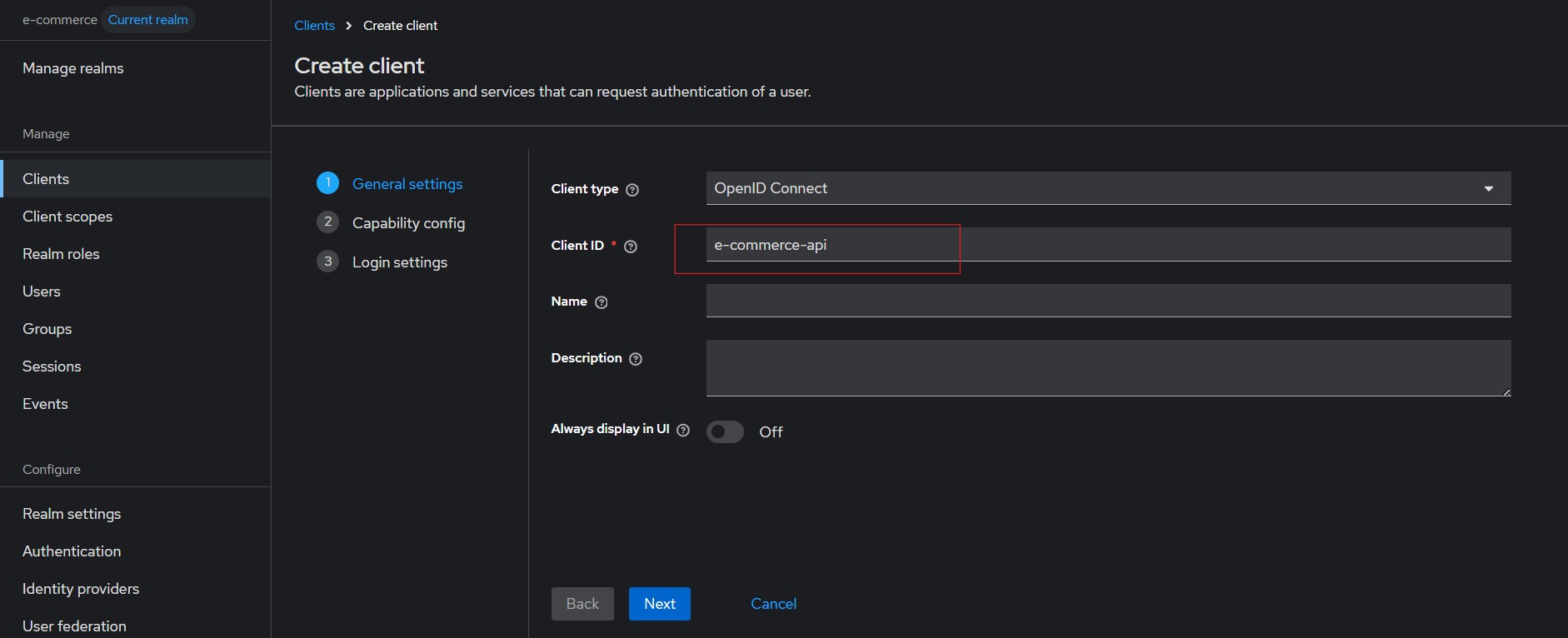
Task: Click the Client ID input field
Action: pyautogui.click(x=1107, y=245)
